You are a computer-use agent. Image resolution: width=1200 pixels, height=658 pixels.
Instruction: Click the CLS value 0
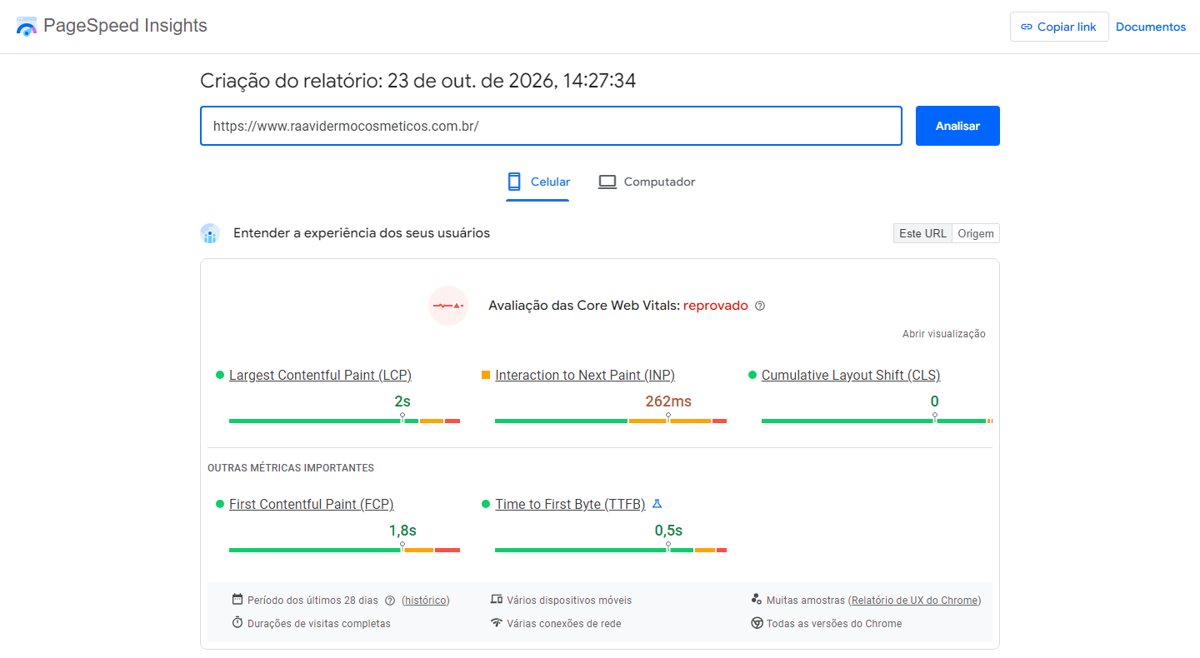(x=935, y=401)
